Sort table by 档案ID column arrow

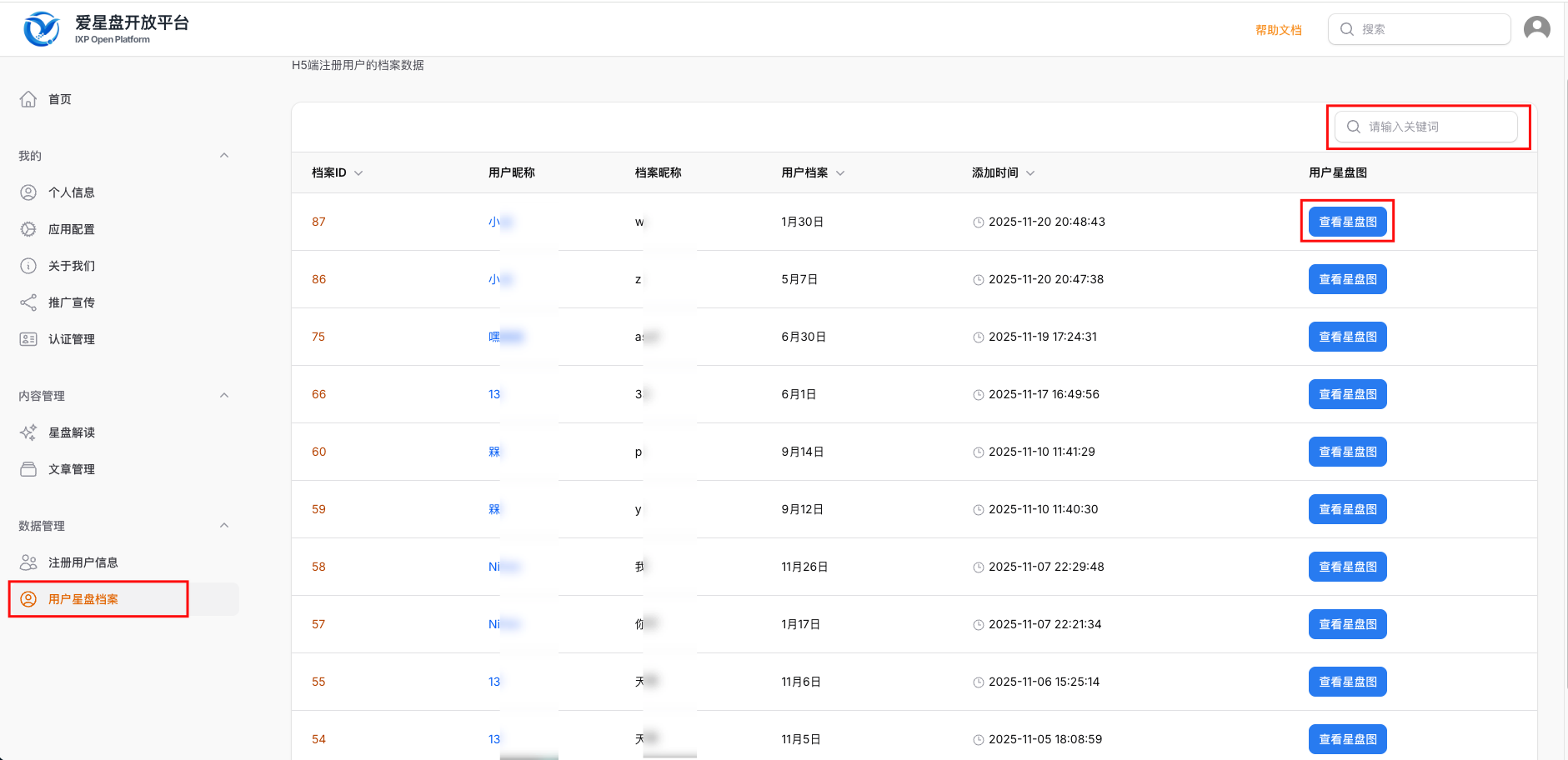click(x=358, y=173)
